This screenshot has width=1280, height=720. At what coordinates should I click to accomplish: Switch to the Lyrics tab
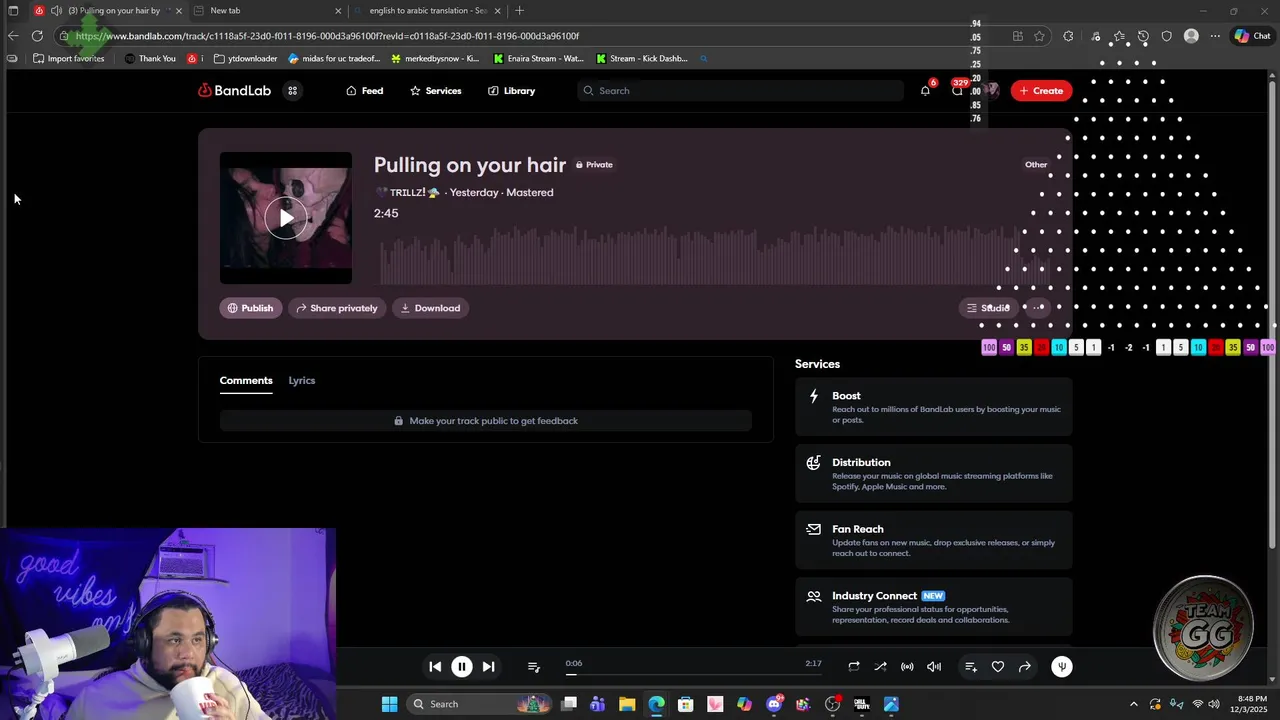(x=302, y=380)
